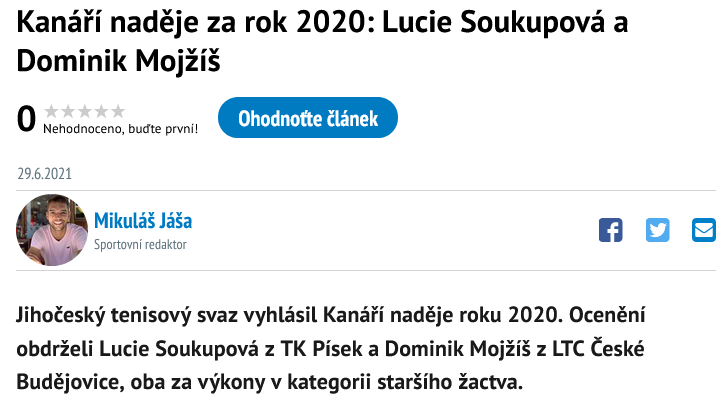Viewport: 722px width, 398px height.
Task: Click the large rating score 0
Action: click(26, 118)
